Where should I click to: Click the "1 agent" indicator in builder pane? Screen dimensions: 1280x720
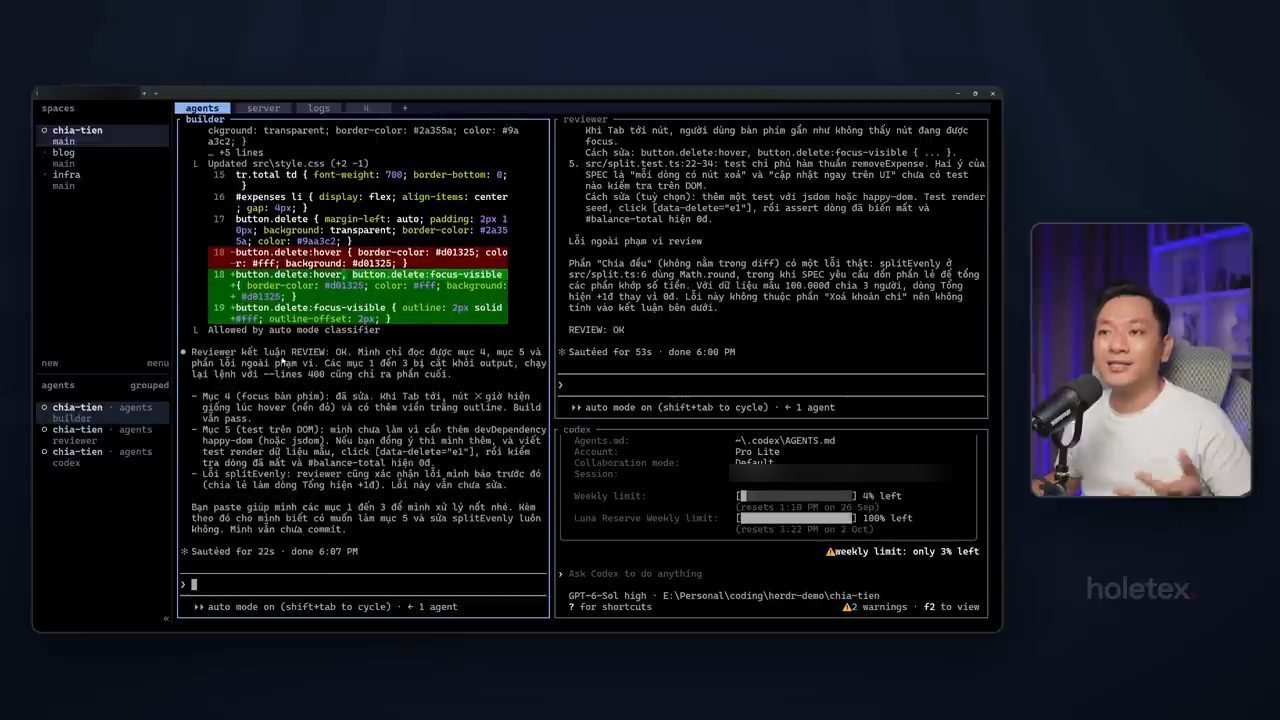click(433, 607)
